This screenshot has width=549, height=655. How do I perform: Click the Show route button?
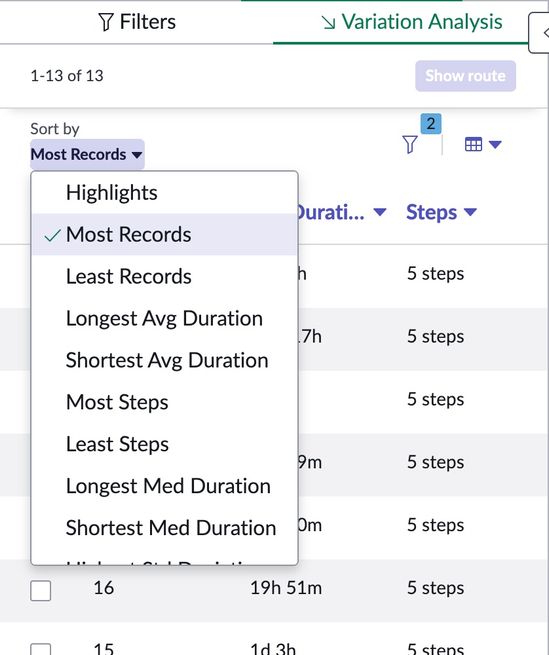click(465, 76)
